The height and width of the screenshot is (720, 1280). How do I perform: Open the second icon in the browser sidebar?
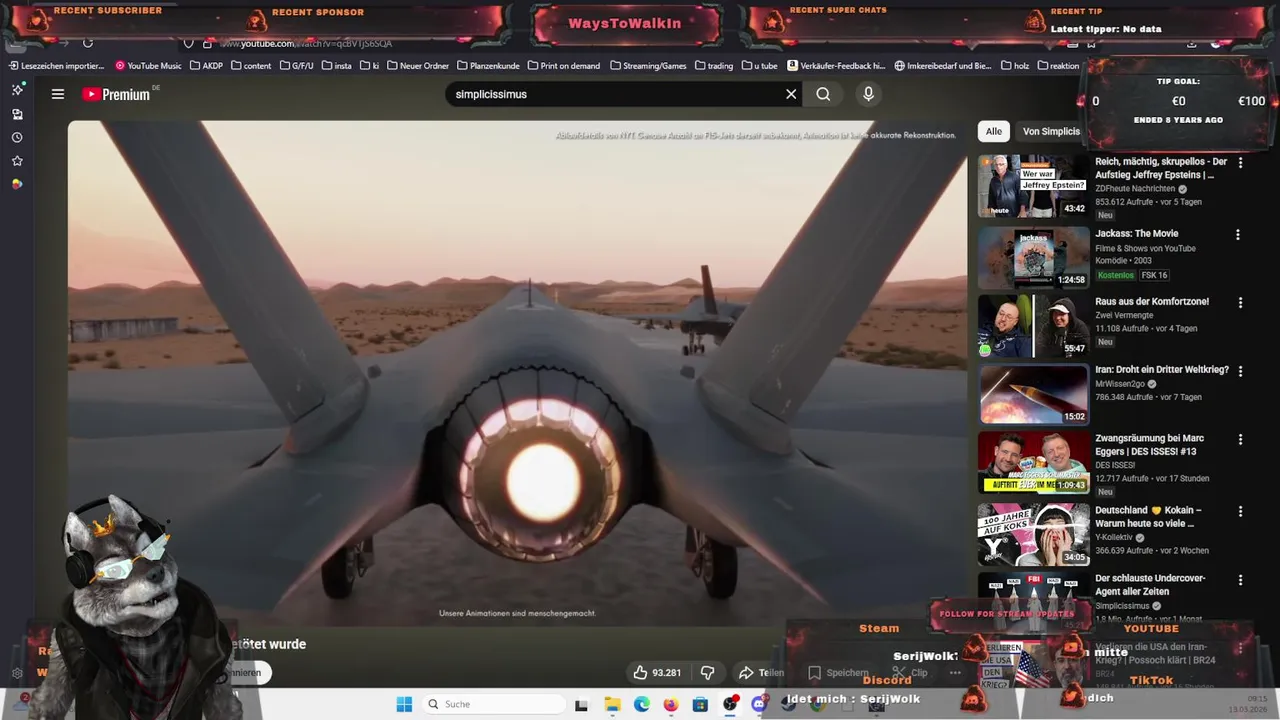[17, 114]
